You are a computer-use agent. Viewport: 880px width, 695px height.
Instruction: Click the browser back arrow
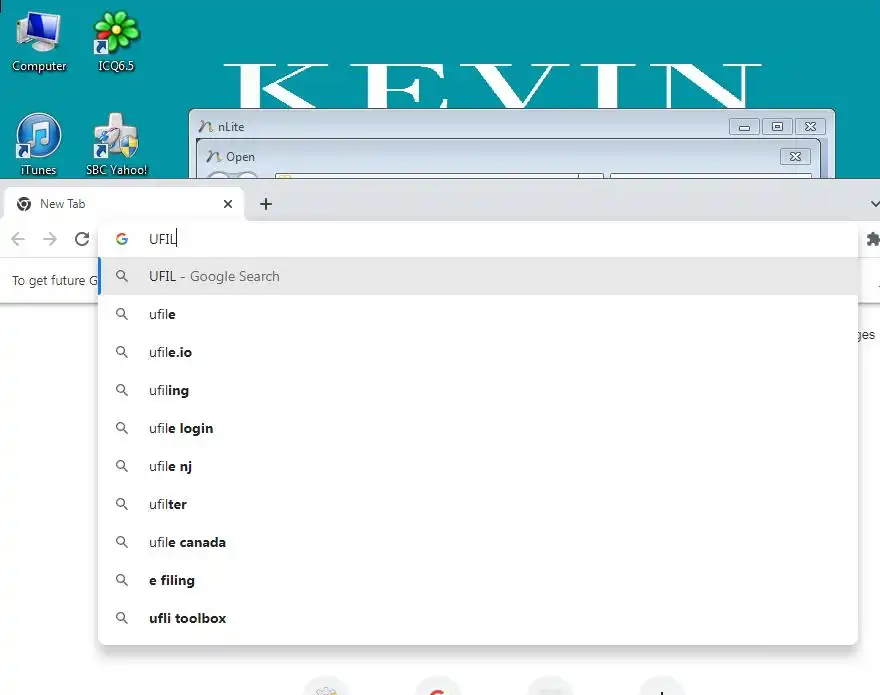(x=18, y=239)
